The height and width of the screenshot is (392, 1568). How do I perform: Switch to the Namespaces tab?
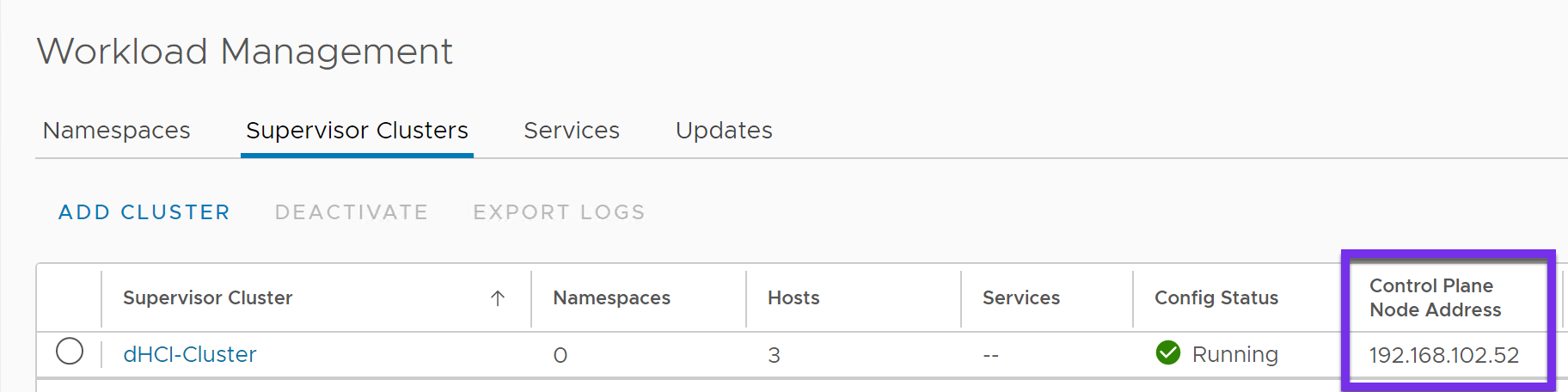tap(117, 131)
